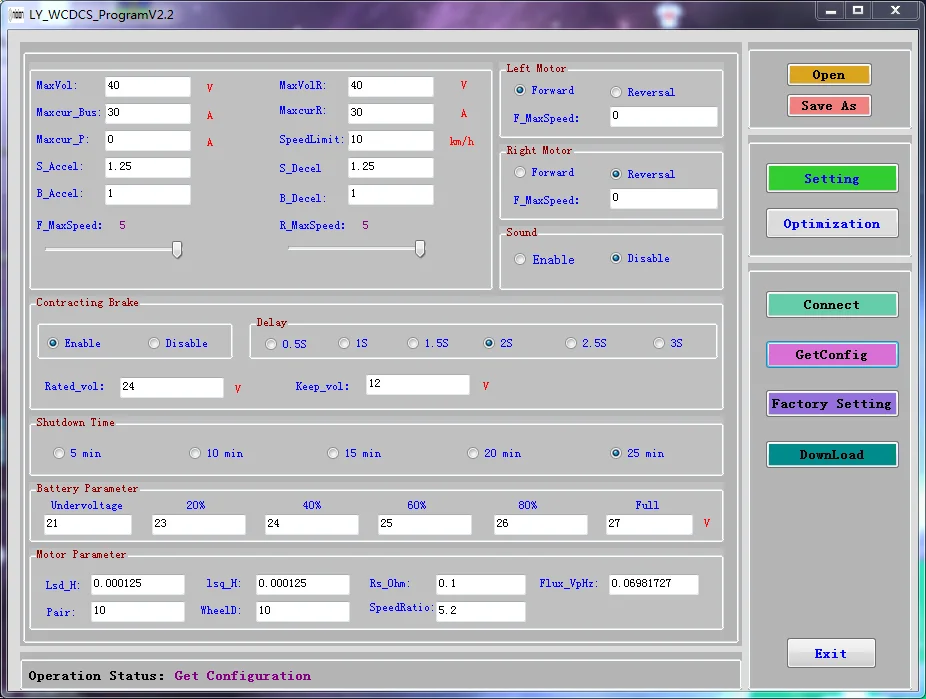The image size is (926, 699).
Task: Select Reversal for the Left Motor
Action: pyautogui.click(x=616, y=92)
